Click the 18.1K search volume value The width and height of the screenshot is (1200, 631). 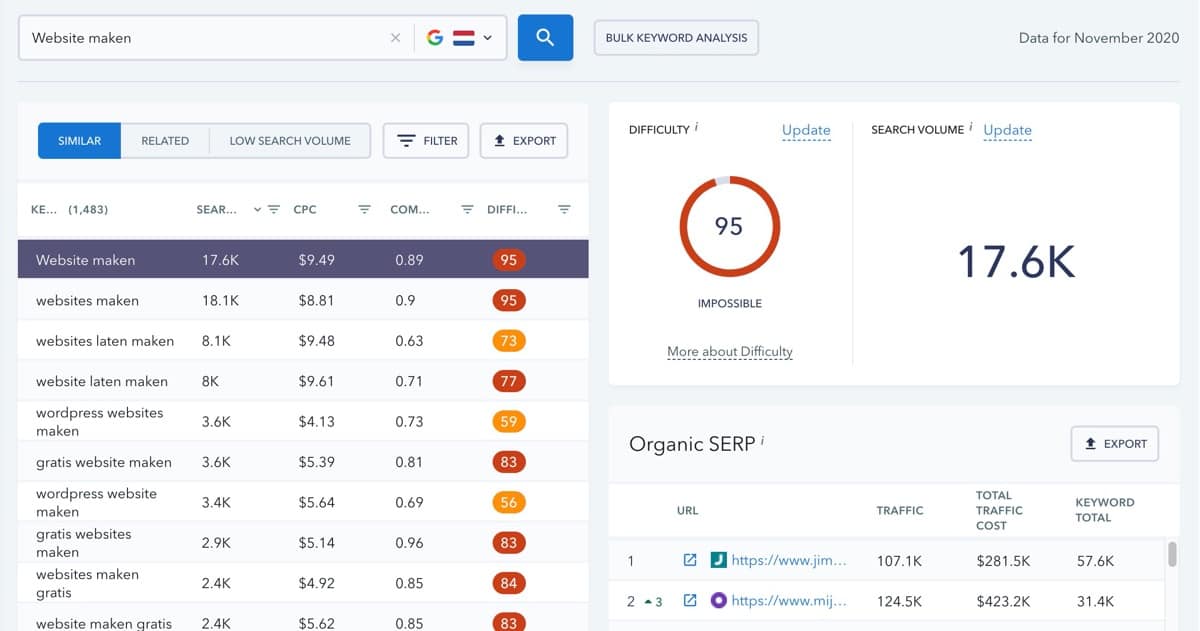(220, 301)
